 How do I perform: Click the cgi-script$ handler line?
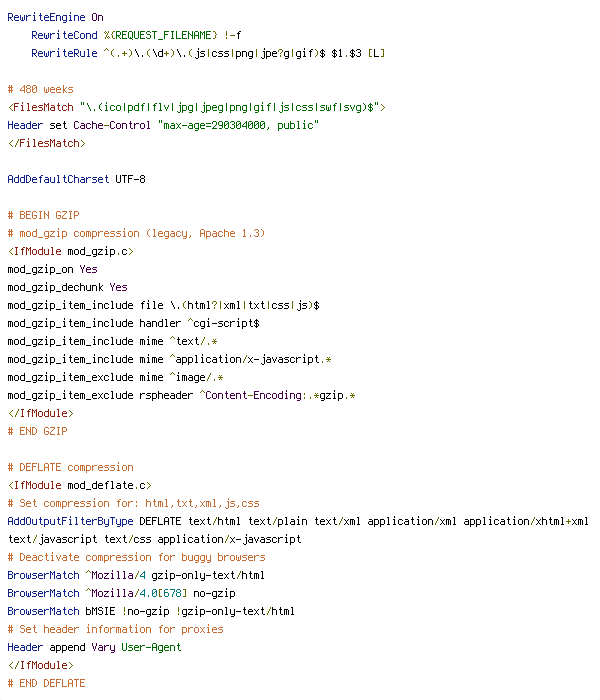coord(133,323)
